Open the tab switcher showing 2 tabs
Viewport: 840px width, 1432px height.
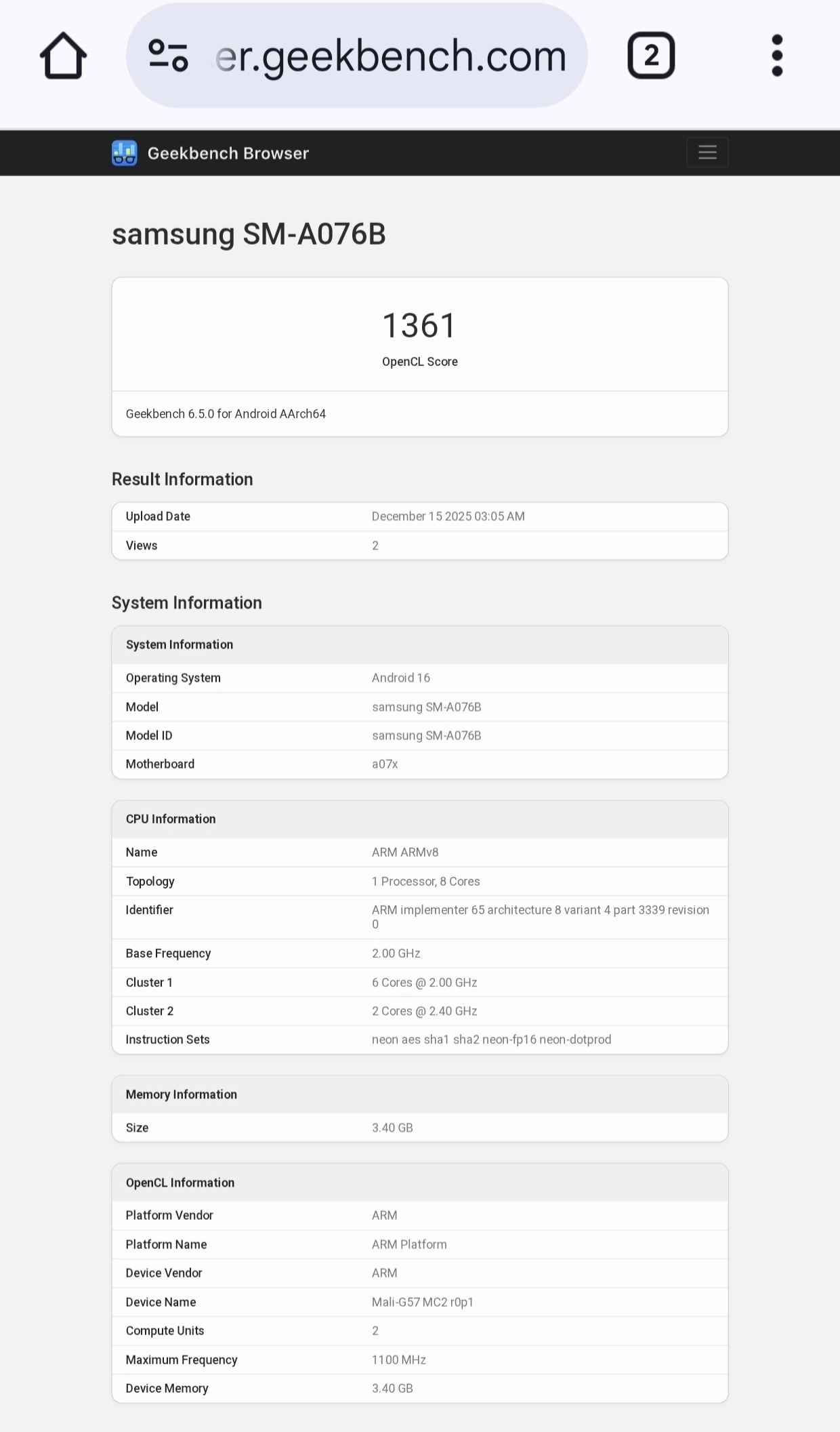pyautogui.click(x=650, y=56)
